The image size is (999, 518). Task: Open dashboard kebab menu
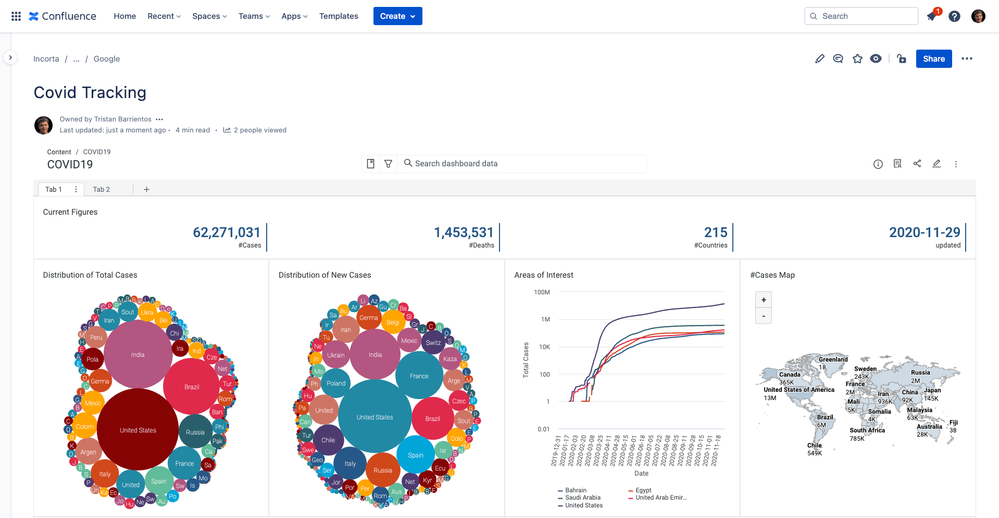click(956, 164)
